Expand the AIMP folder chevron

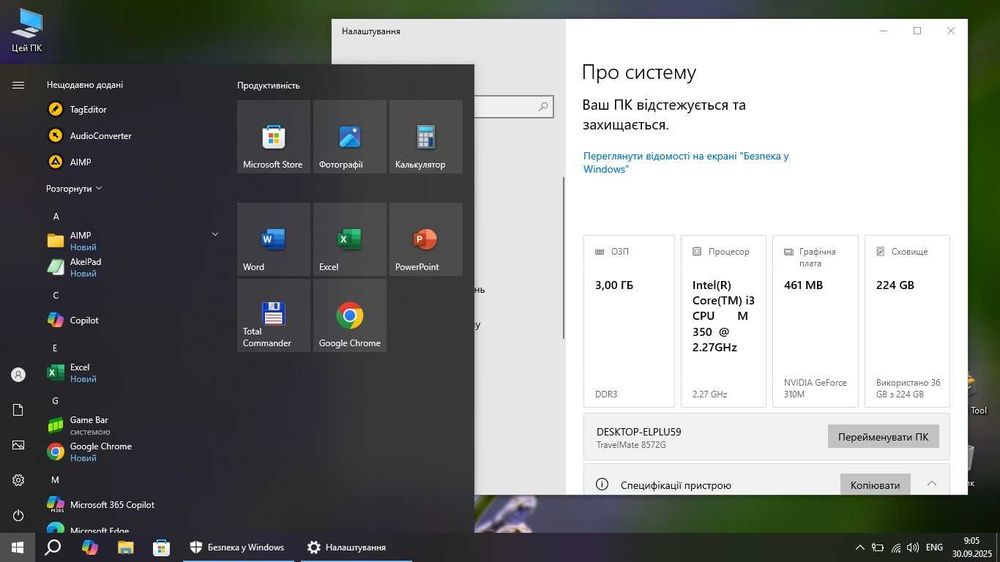click(216, 235)
